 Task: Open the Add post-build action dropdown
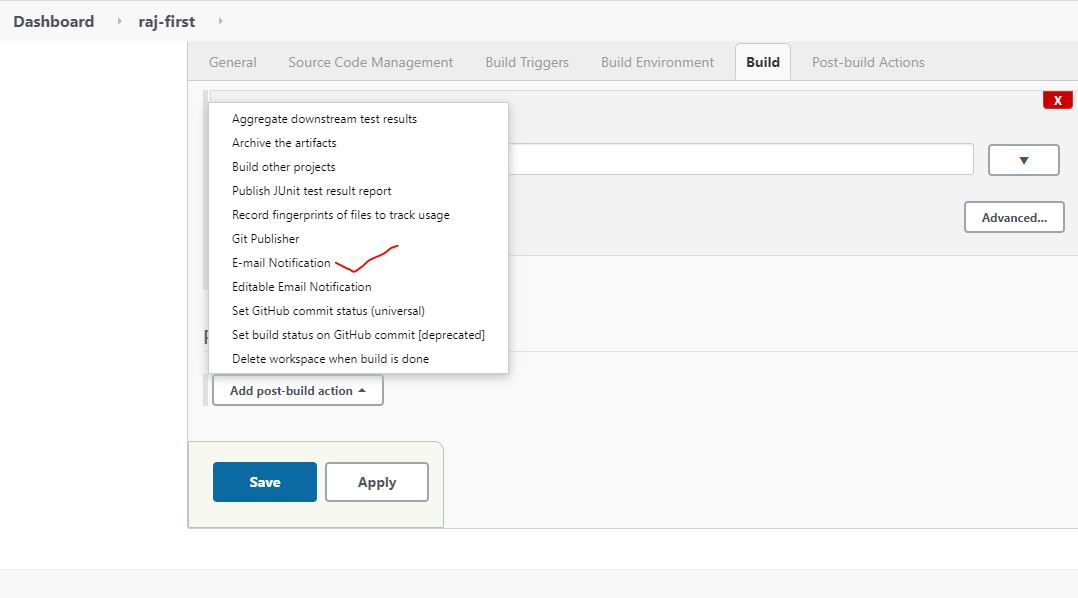click(297, 391)
